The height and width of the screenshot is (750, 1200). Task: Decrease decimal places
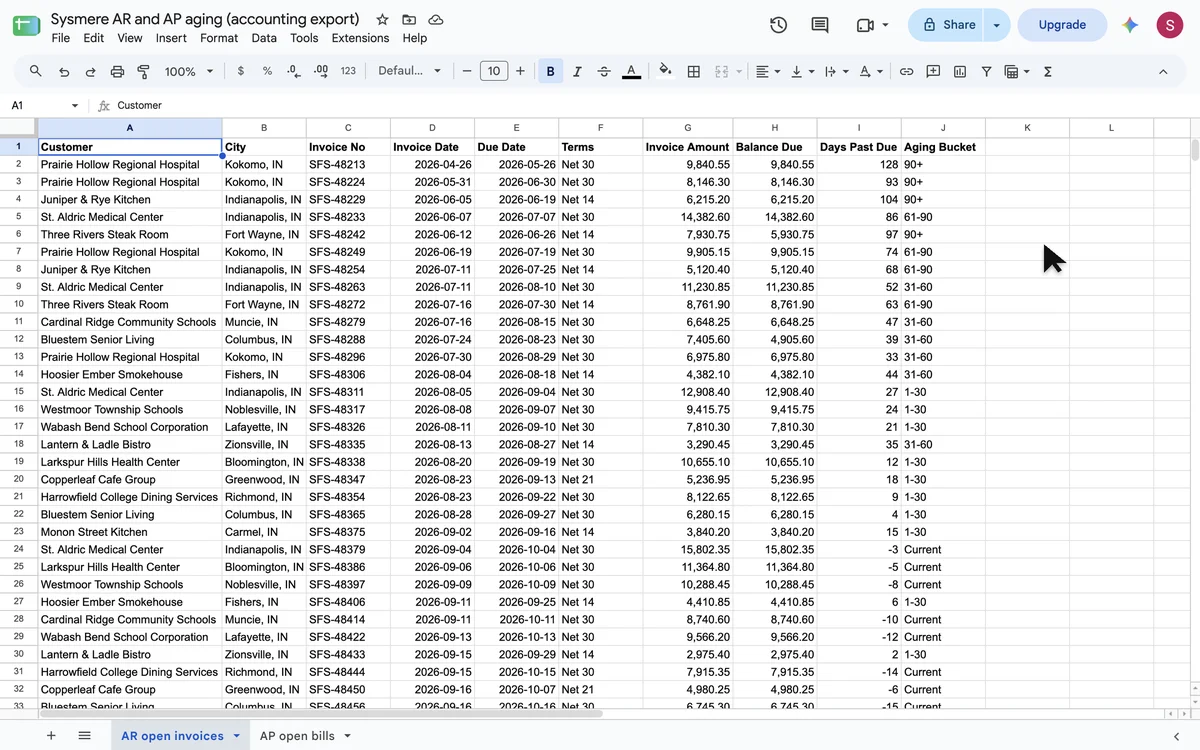(294, 71)
